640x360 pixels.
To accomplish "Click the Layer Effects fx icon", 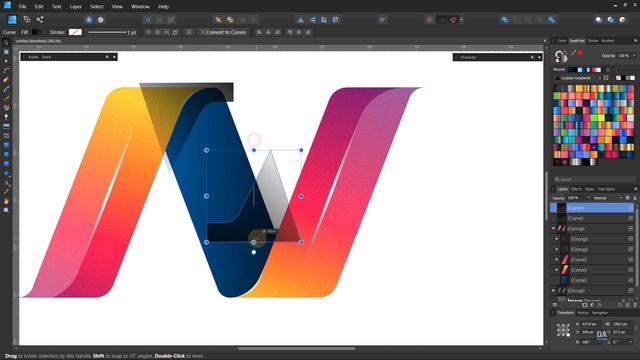I will tap(600, 305).
